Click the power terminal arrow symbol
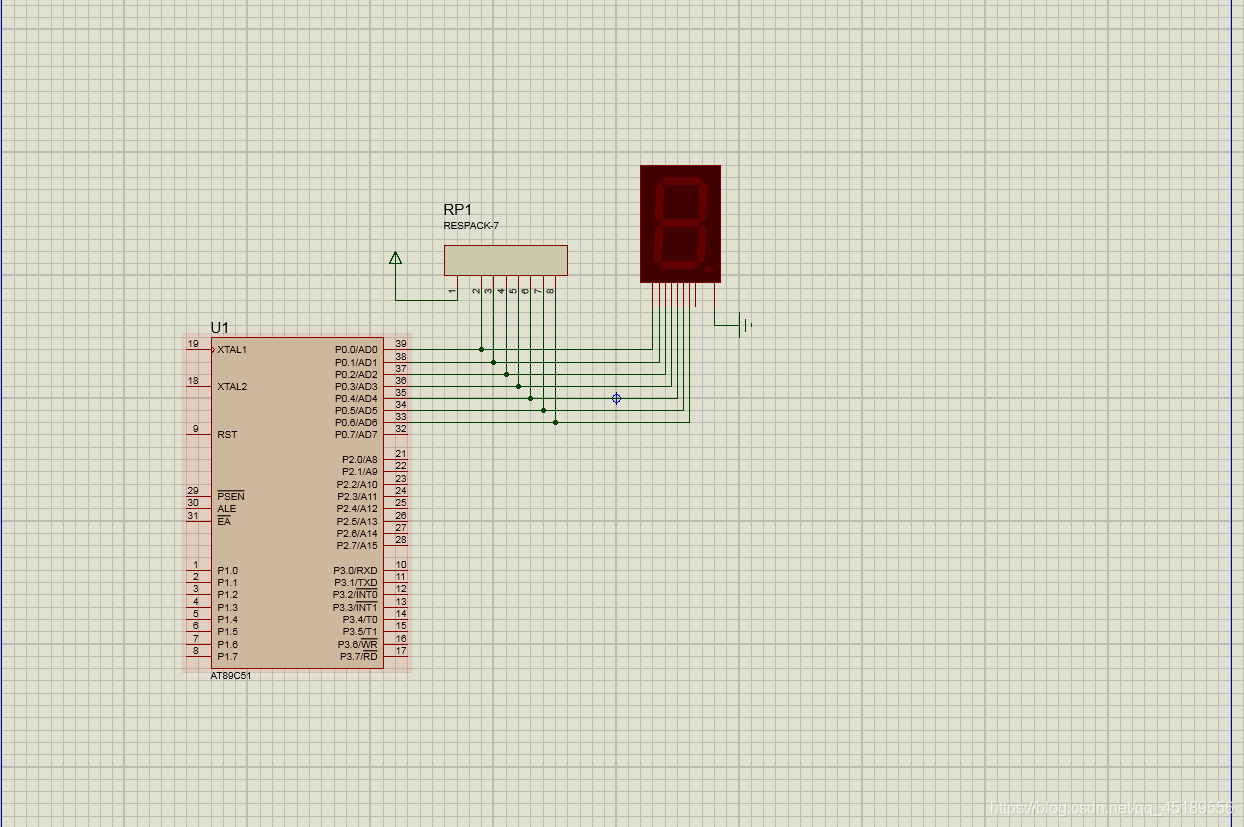This screenshot has width=1244, height=827. click(396, 258)
